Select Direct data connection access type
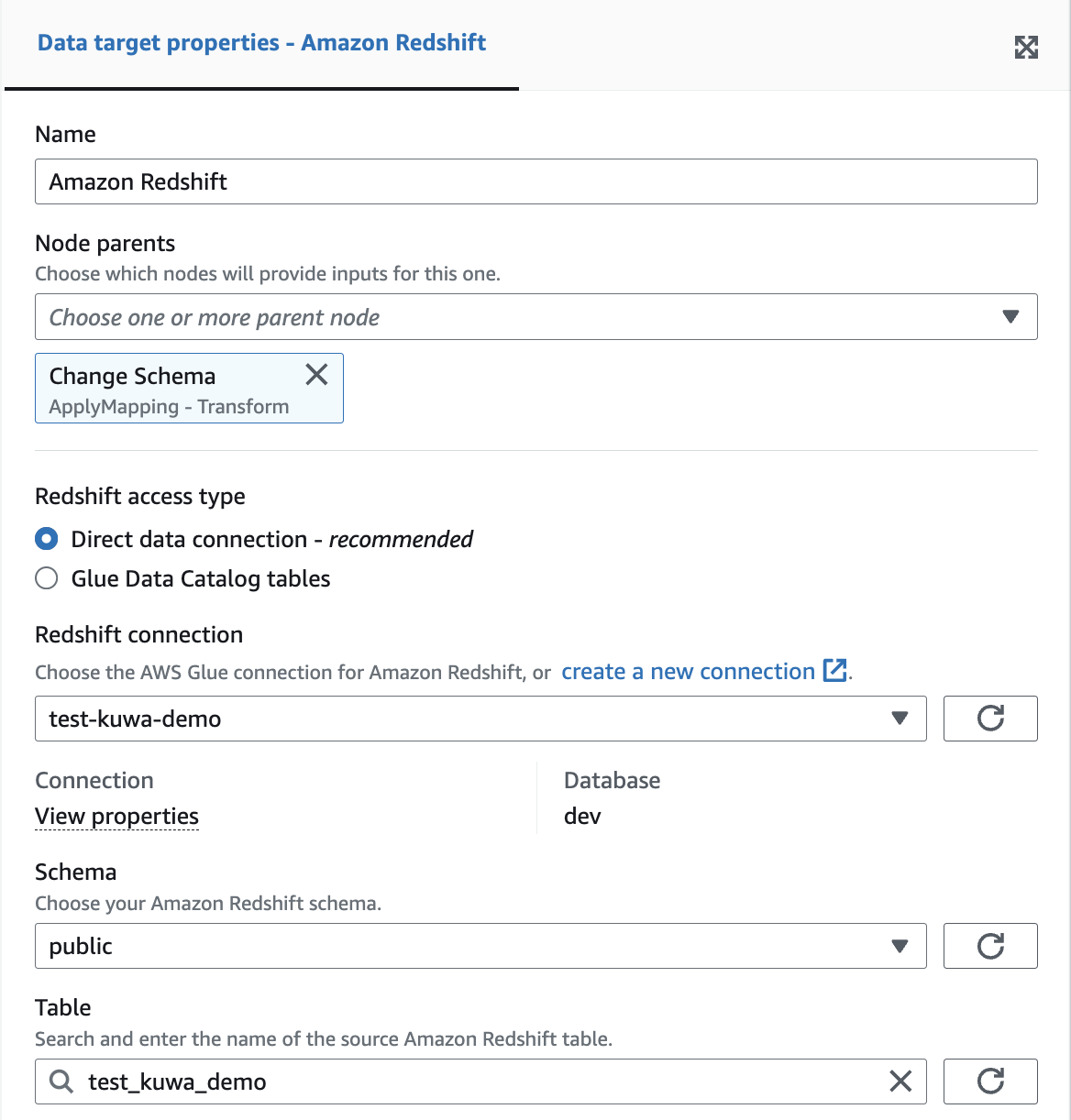The height and width of the screenshot is (1120, 1071). [46, 539]
